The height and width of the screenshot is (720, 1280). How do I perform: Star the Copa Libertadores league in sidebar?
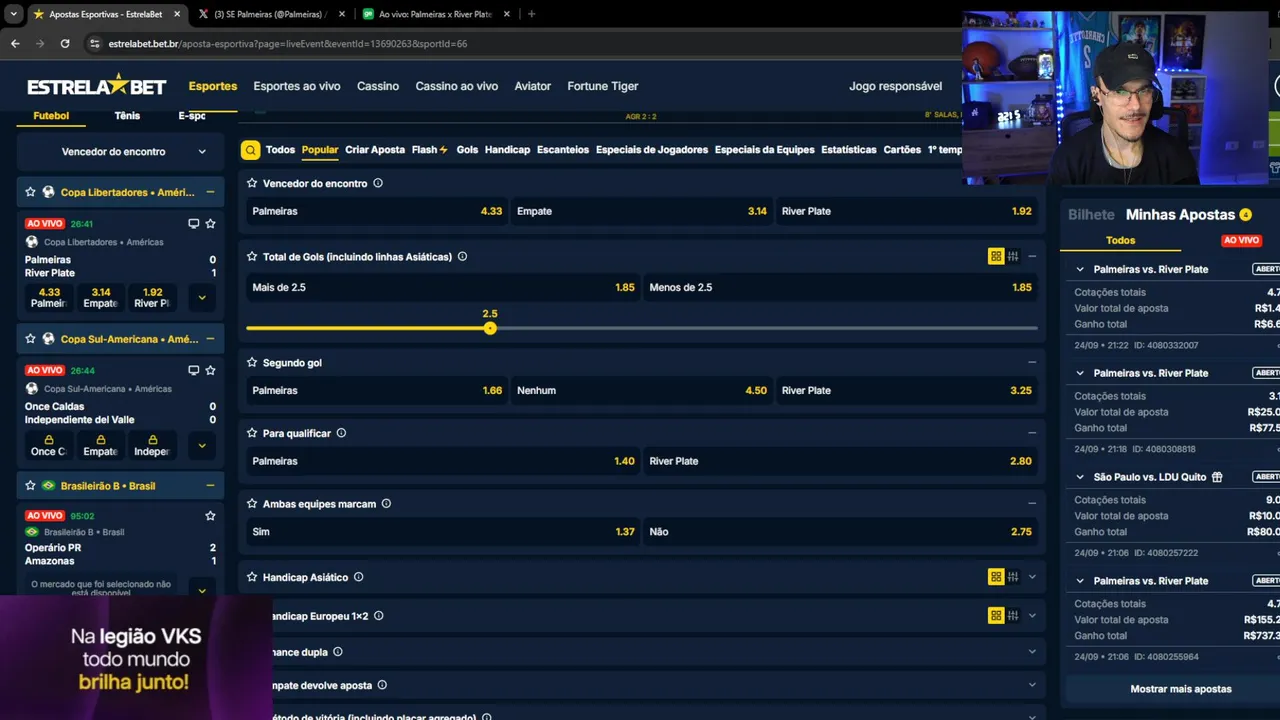tap(31, 192)
